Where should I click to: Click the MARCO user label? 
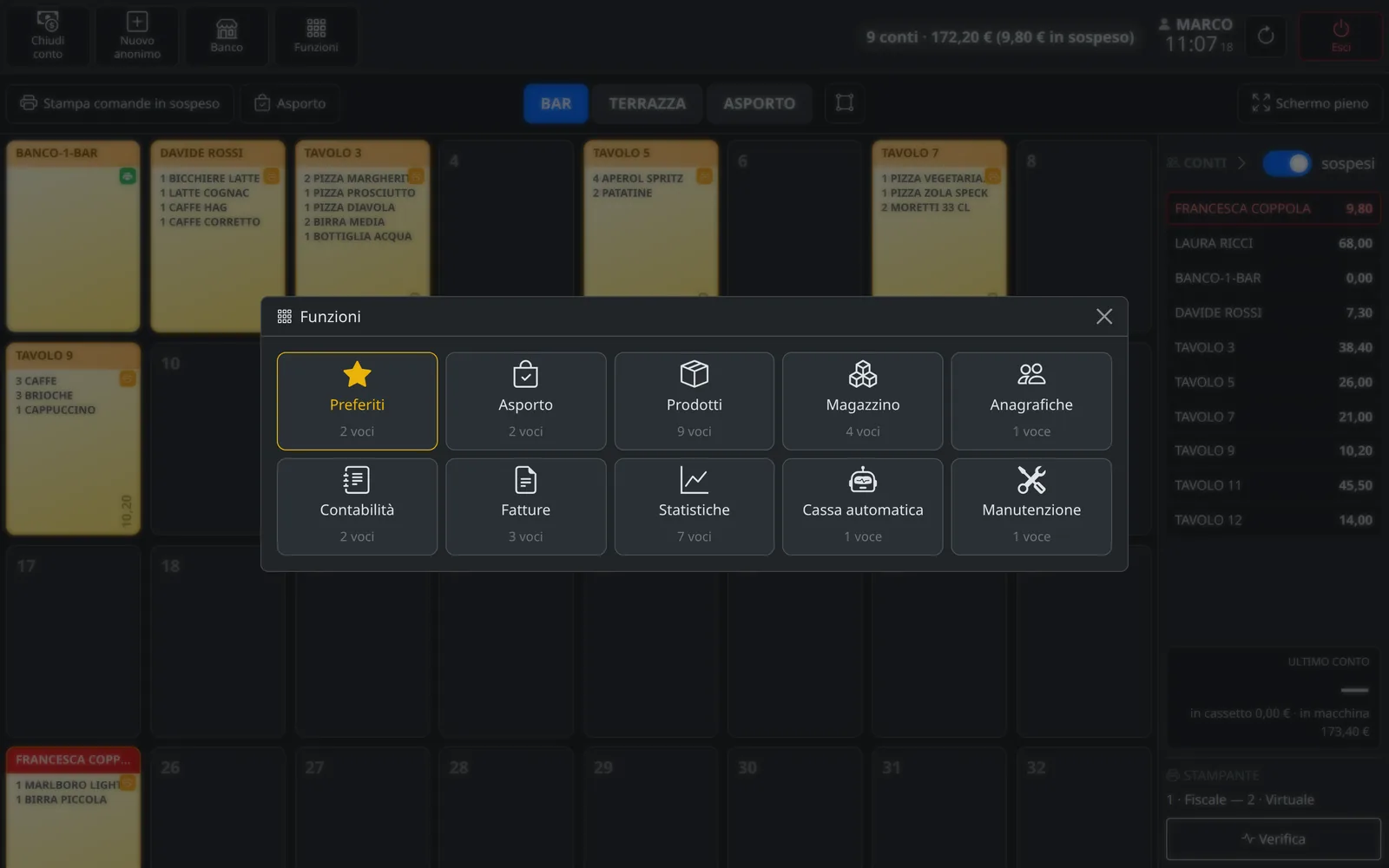(x=1195, y=24)
